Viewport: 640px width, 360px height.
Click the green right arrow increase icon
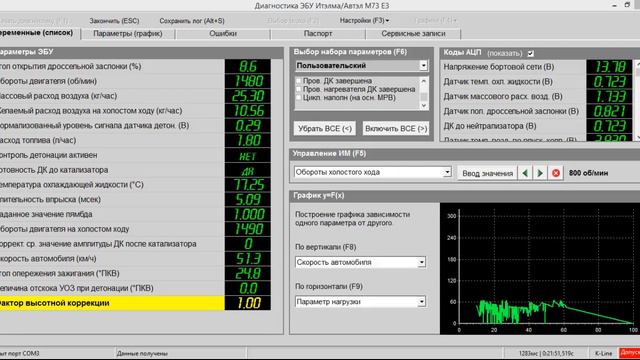(540, 173)
